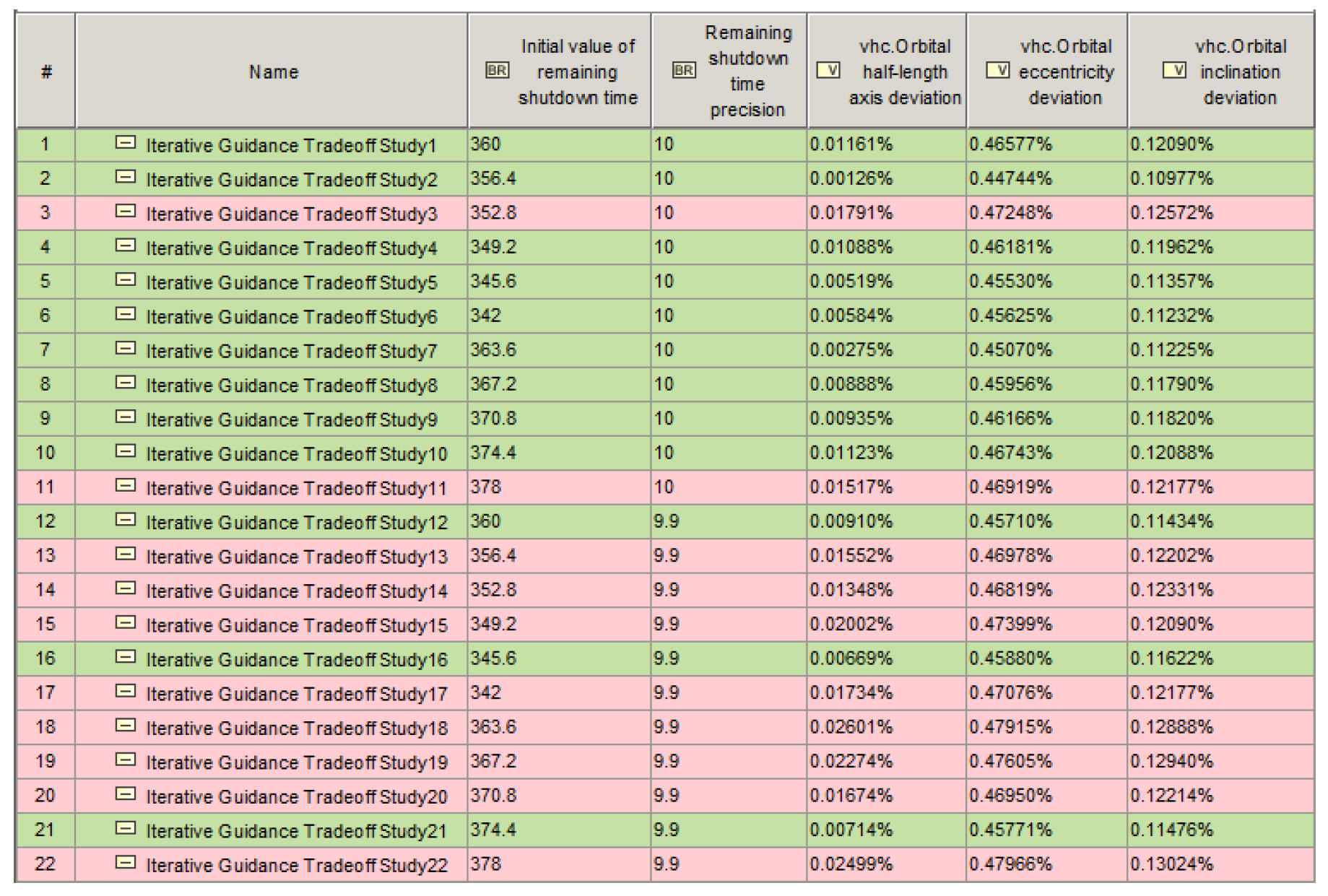Click the 0.13024% inclination deviation cell
Viewport: 1328px width, 896px height.
(1171, 864)
